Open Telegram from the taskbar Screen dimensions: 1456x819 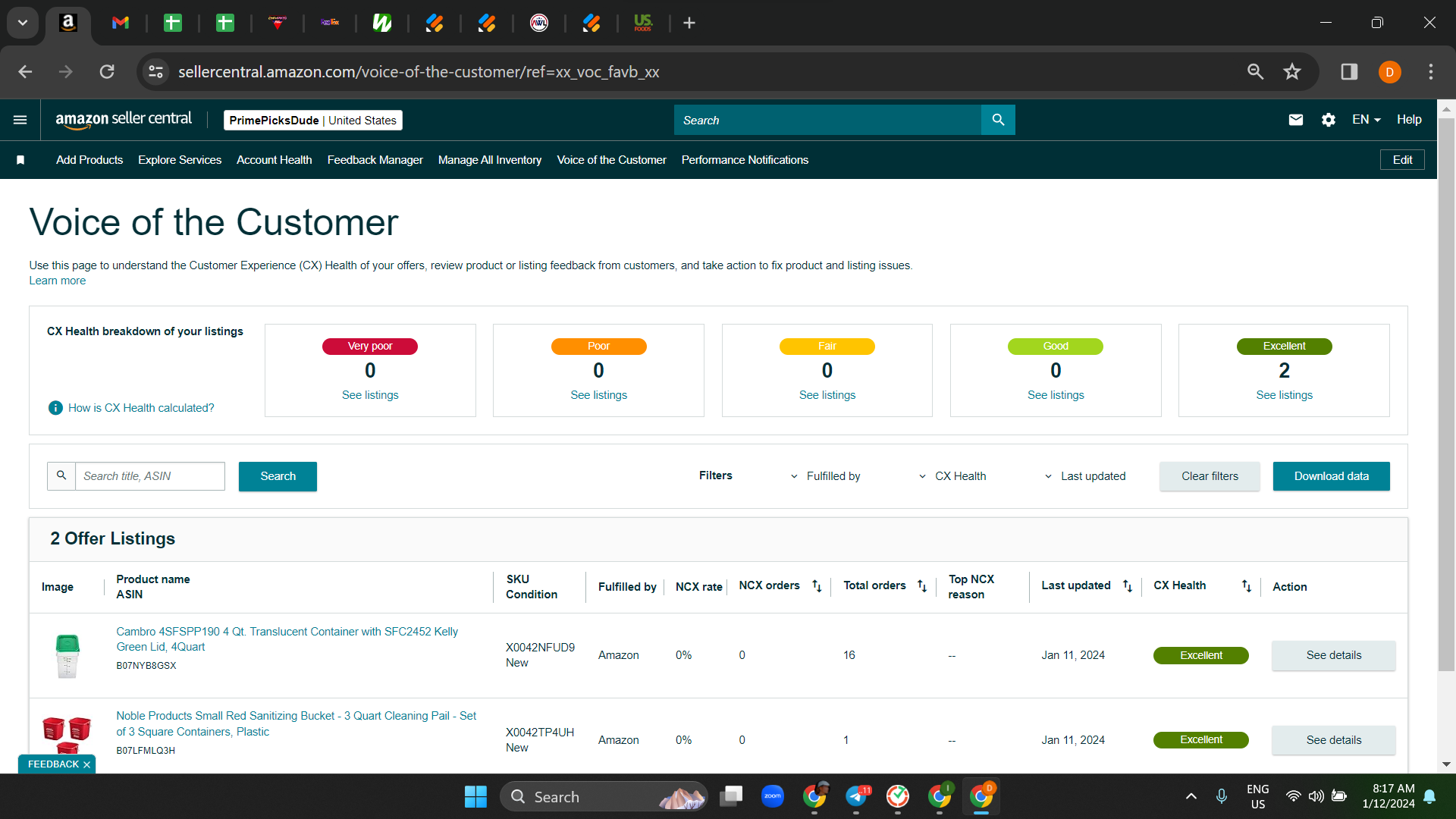pos(856,797)
